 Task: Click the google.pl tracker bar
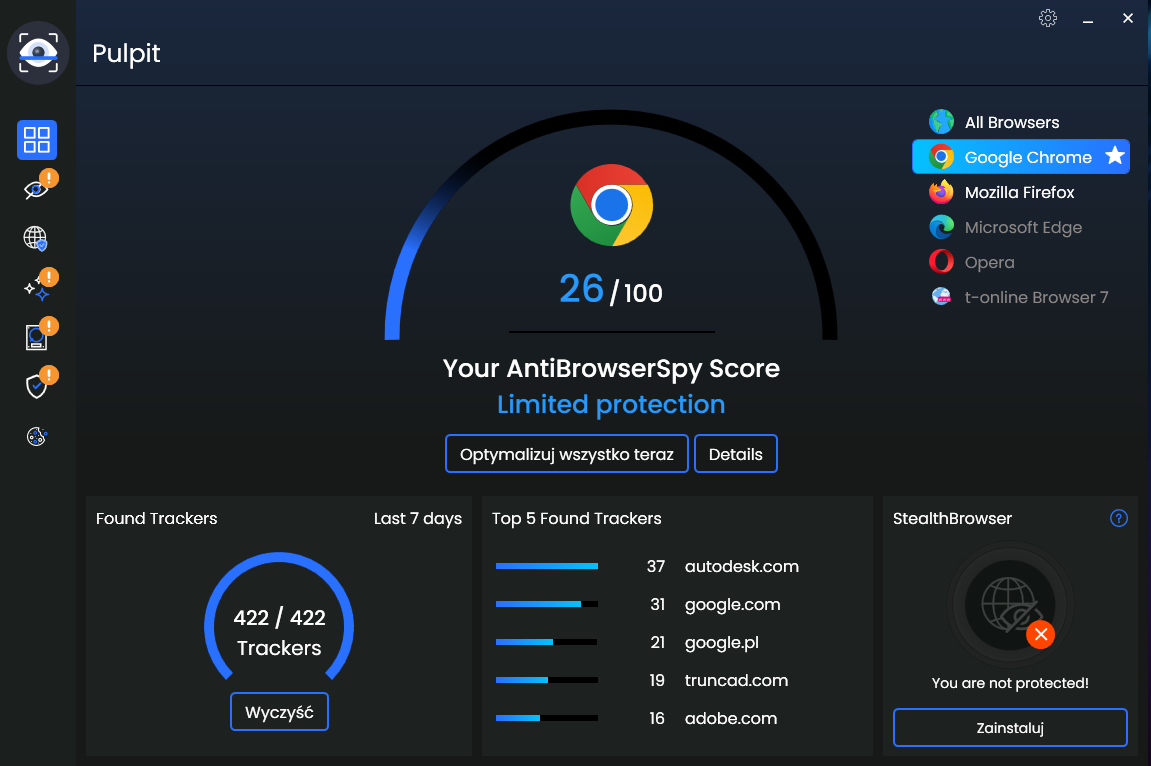pyautogui.click(x=547, y=642)
